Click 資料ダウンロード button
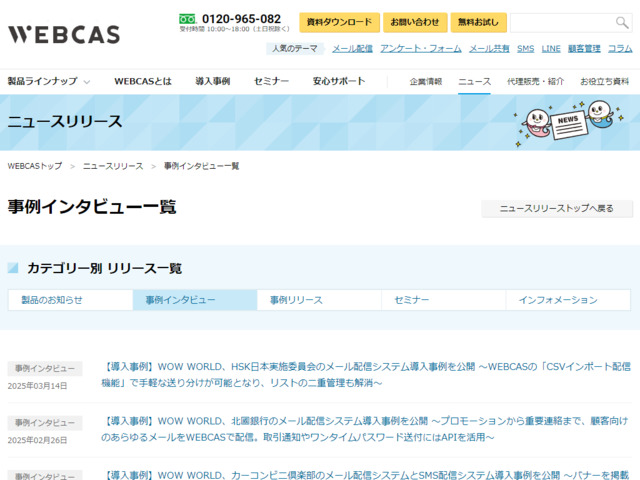 coord(339,22)
